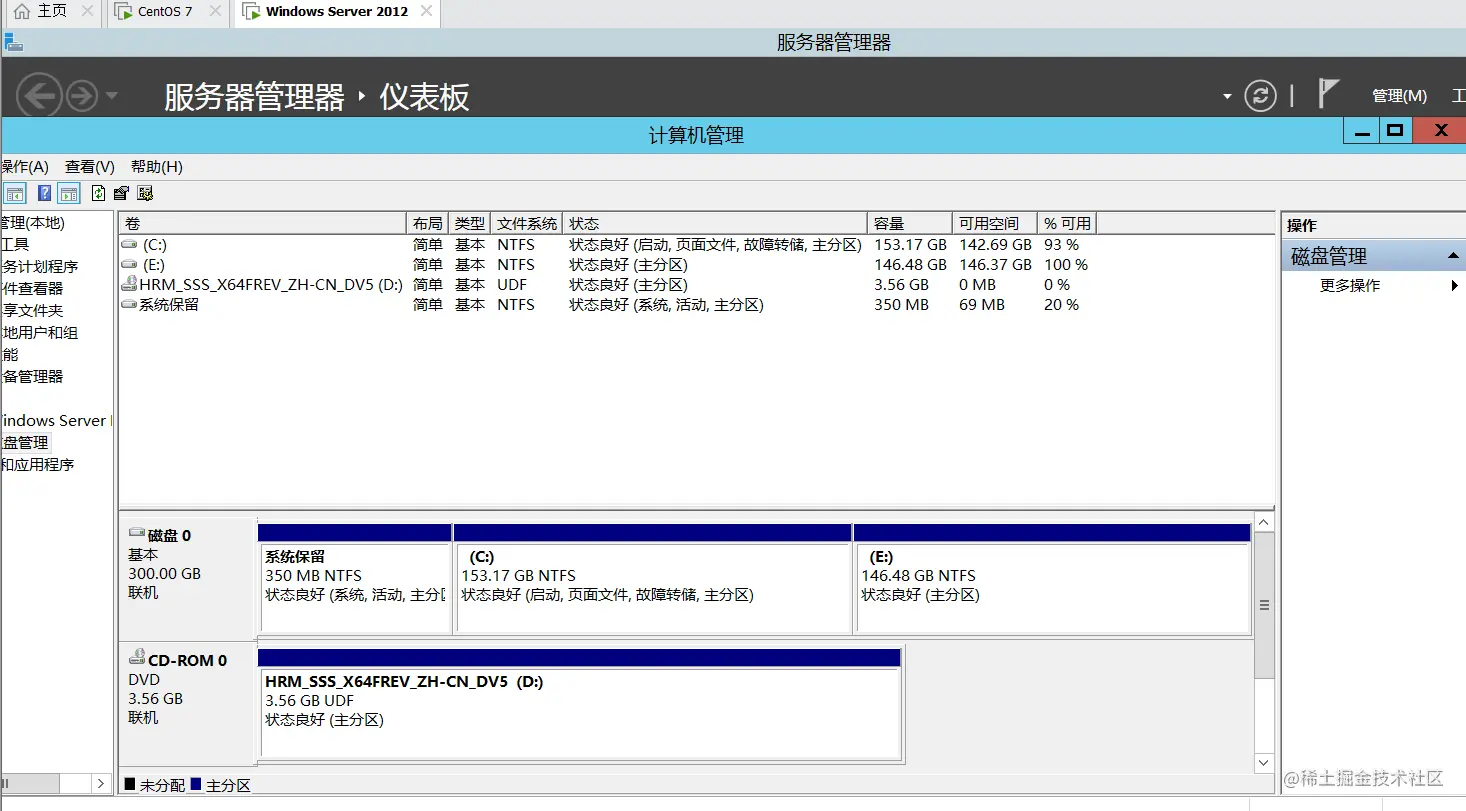Open the 管理(M) menu in Server Manager
The width and height of the screenshot is (1466, 811).
(x=1399, y=96)
